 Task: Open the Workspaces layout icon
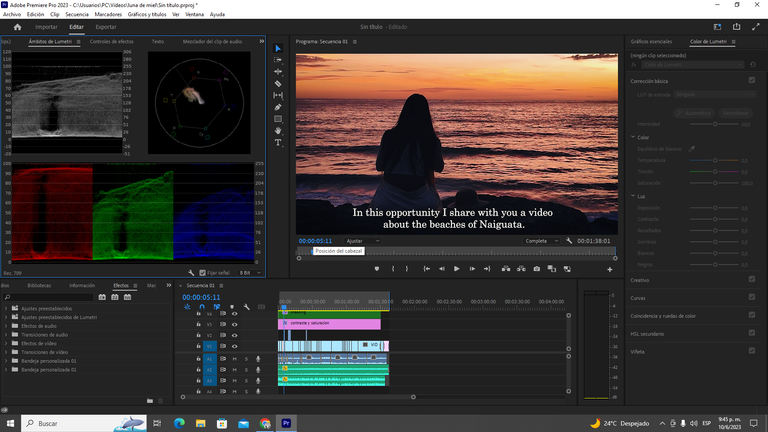point(718,27)
